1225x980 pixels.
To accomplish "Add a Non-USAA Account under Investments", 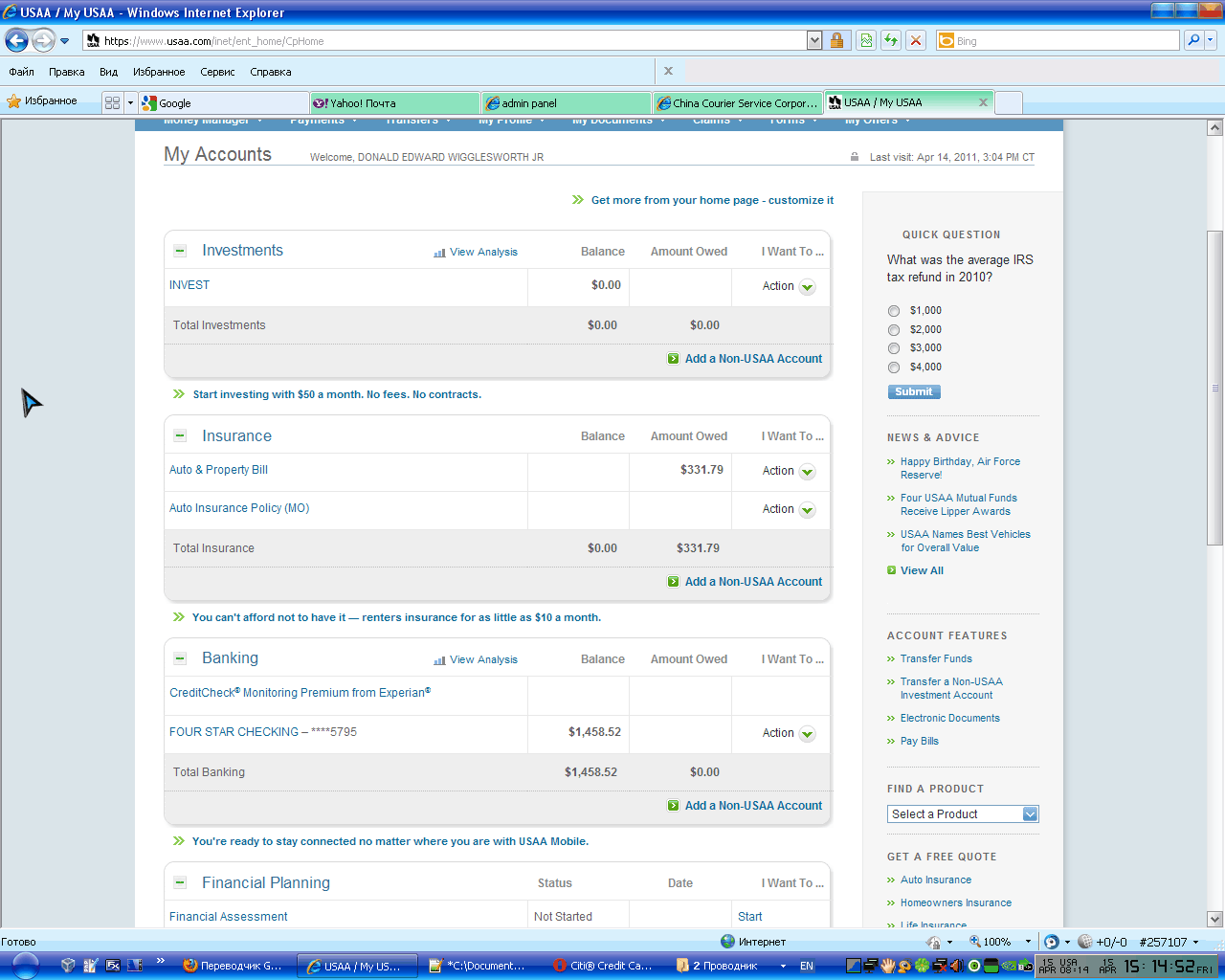I will tap(745, 359).
